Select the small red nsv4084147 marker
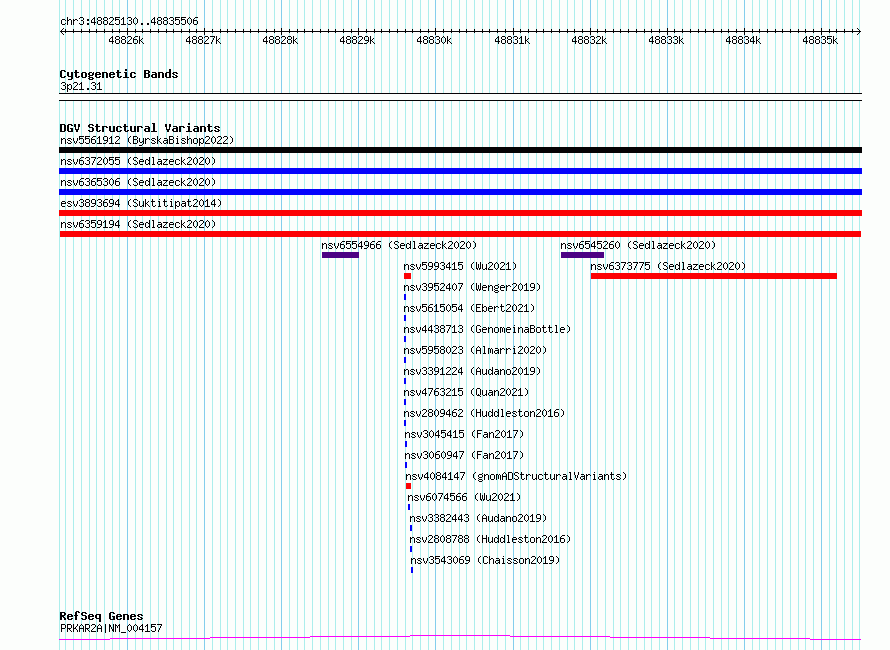This screenshot has height=650, width=890. point(408,486)
